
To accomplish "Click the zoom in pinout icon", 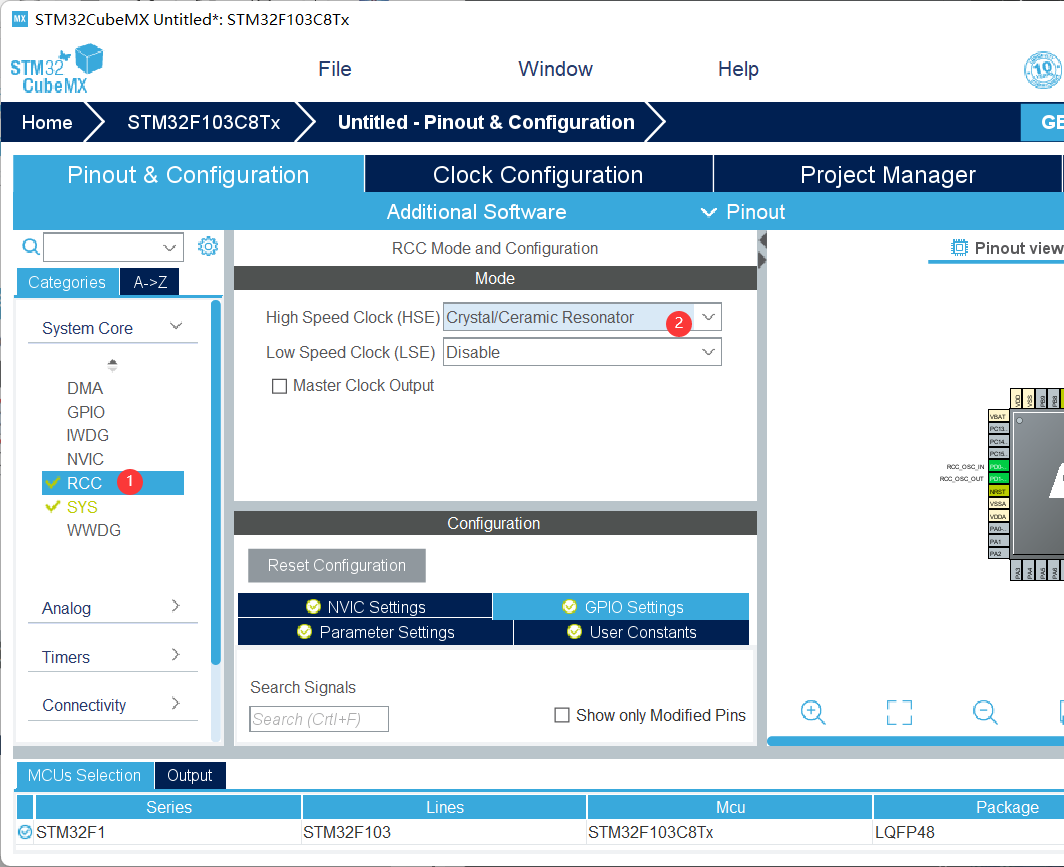I will pyautogui.click(x=812, y=712).
